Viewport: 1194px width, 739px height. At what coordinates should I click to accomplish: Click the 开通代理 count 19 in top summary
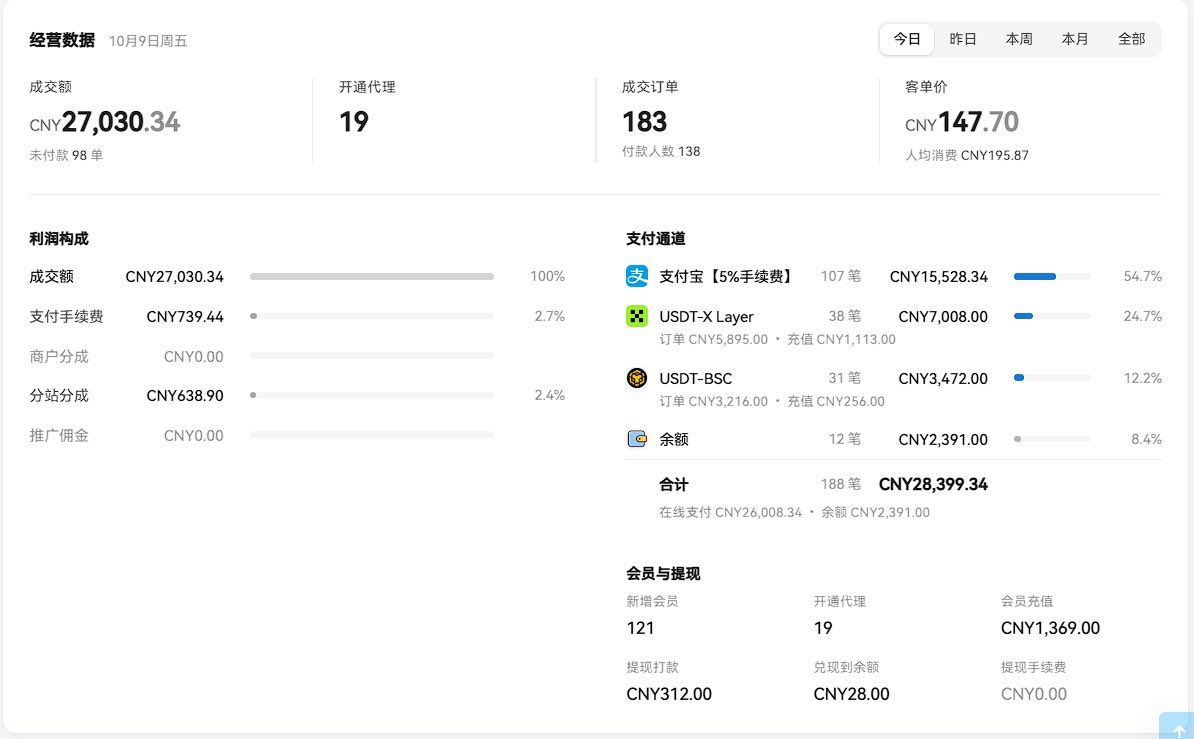(x=353, y=122)
